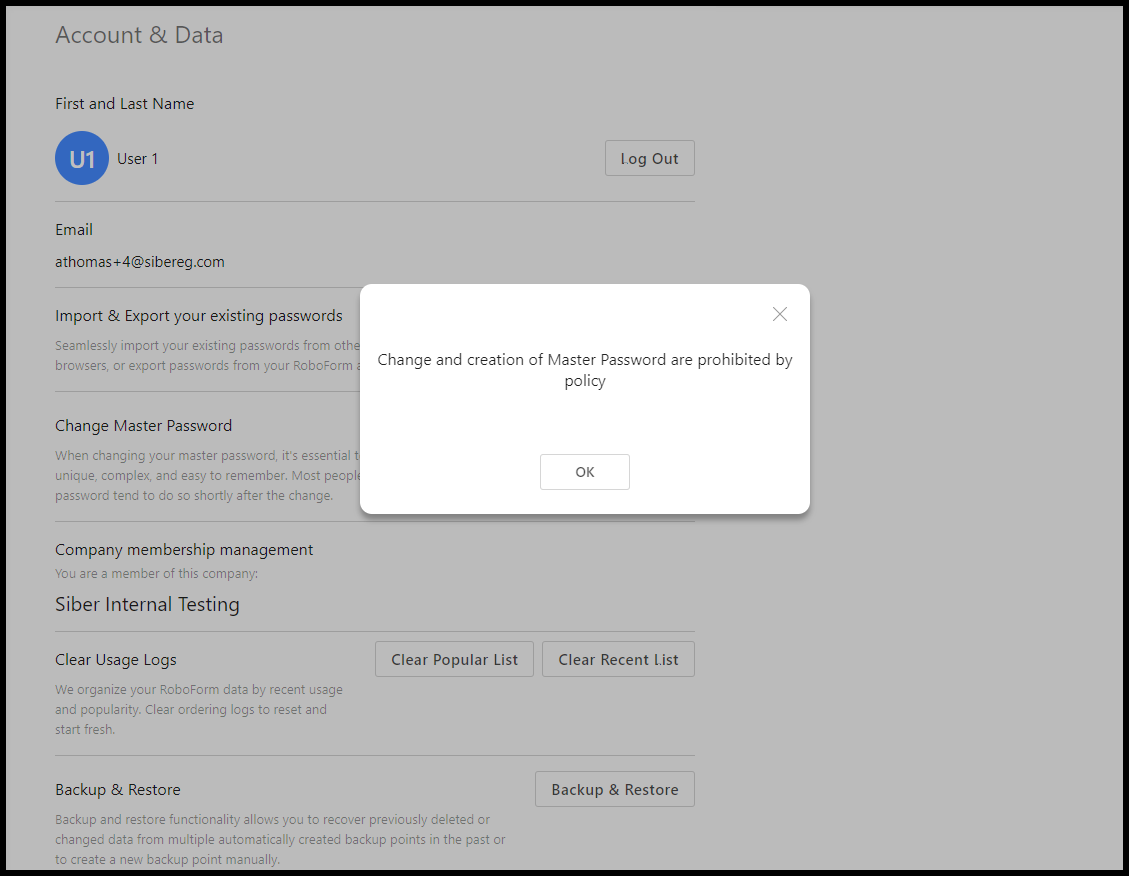Image resolution: width=1129 pixels, height=876 pixels.
Task: Click the Account & Data page title
Action: tap(139, 35)
